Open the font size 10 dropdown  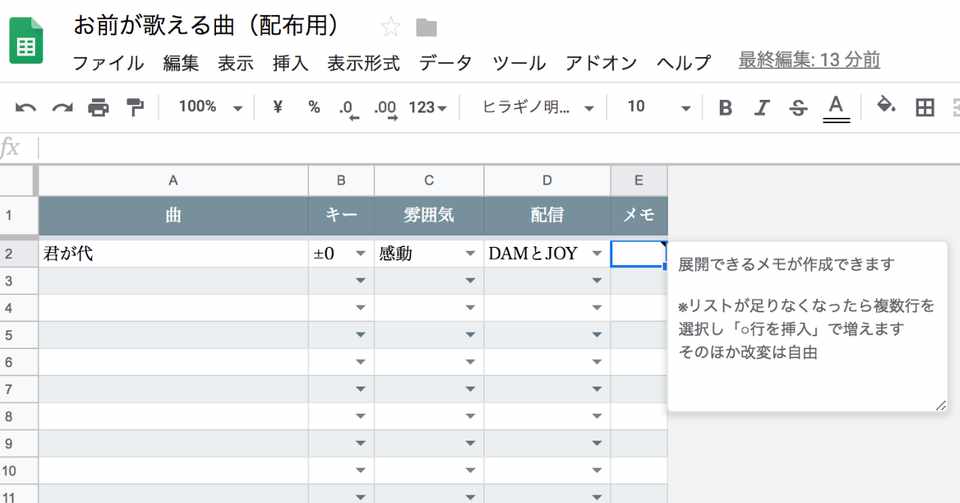[x=659, y=108]
